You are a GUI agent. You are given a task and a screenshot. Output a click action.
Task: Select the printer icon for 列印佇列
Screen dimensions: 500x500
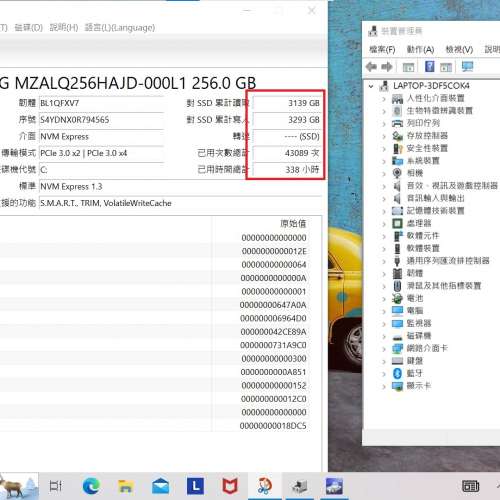tap(397, 123)
